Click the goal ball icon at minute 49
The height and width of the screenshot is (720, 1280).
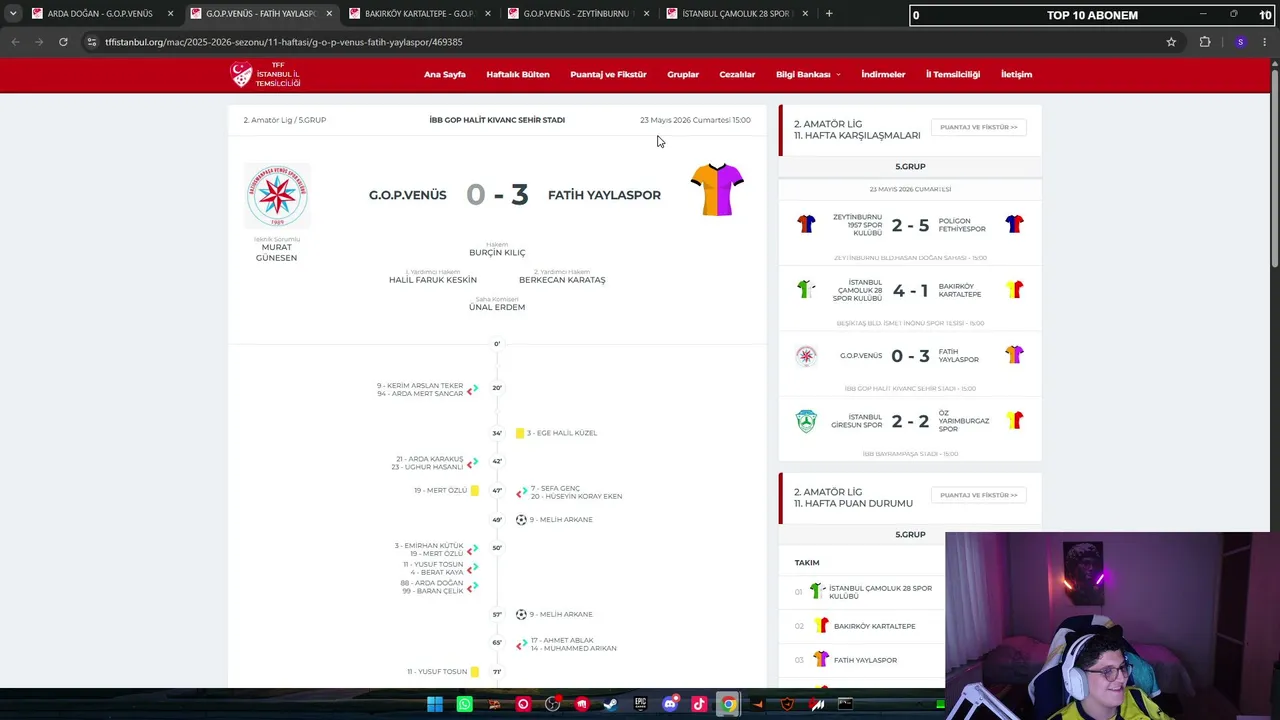(521, 520)
